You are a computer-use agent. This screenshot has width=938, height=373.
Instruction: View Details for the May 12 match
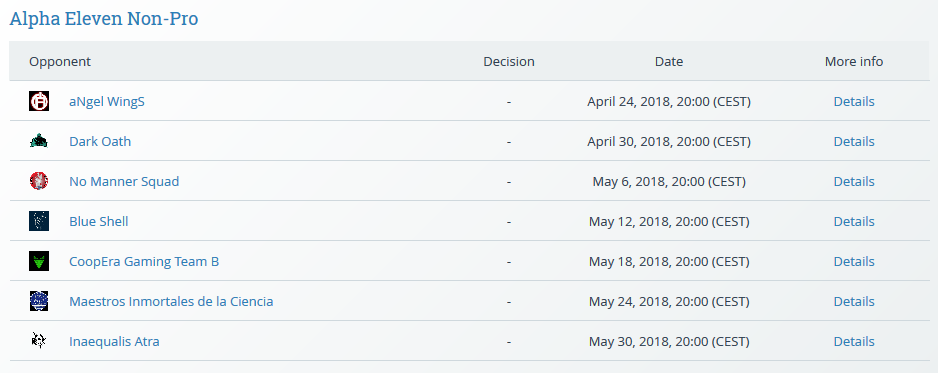click(854, 222)
